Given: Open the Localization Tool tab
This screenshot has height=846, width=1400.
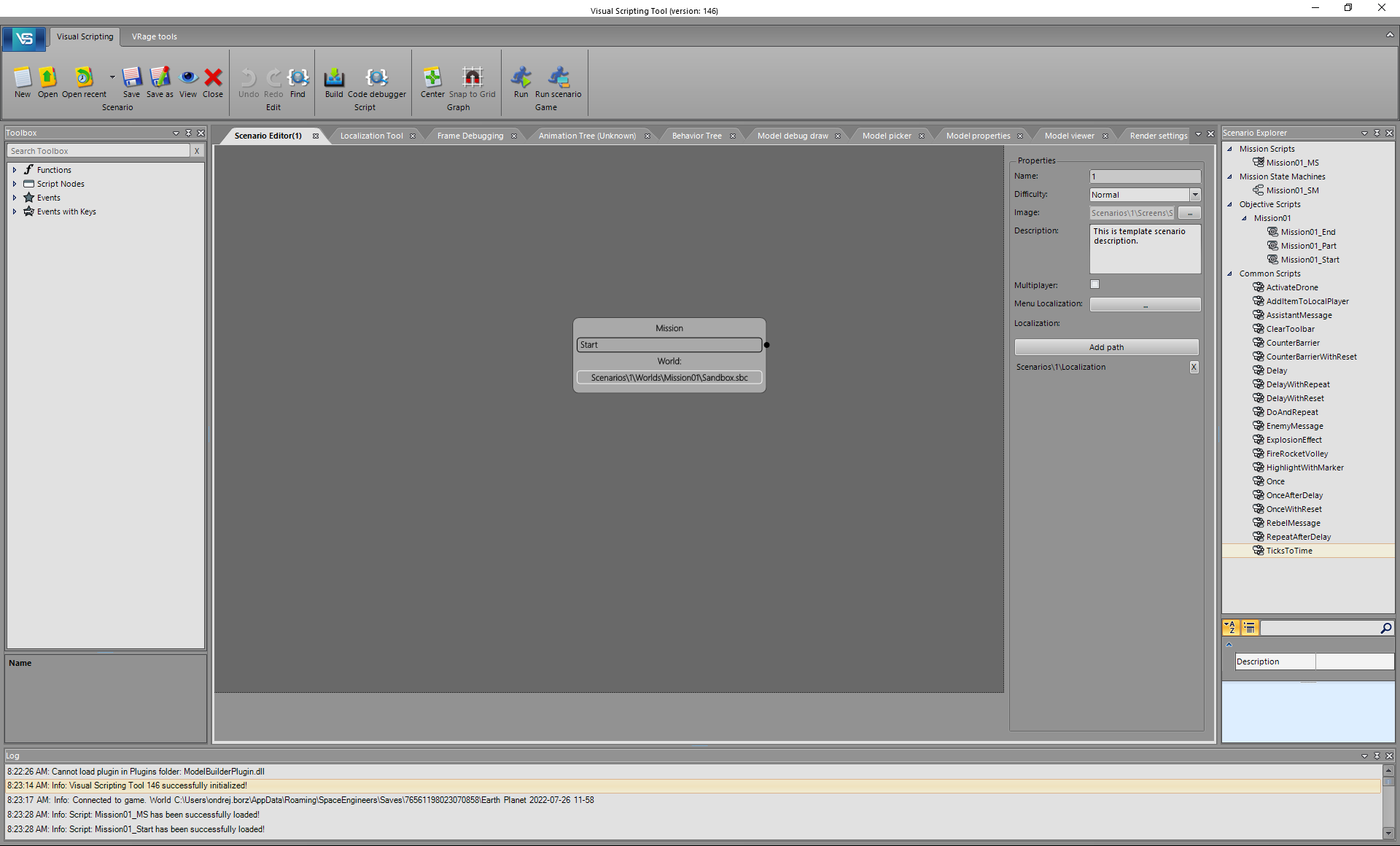Looking at the screenshot, I should click(x=371, y=136).
